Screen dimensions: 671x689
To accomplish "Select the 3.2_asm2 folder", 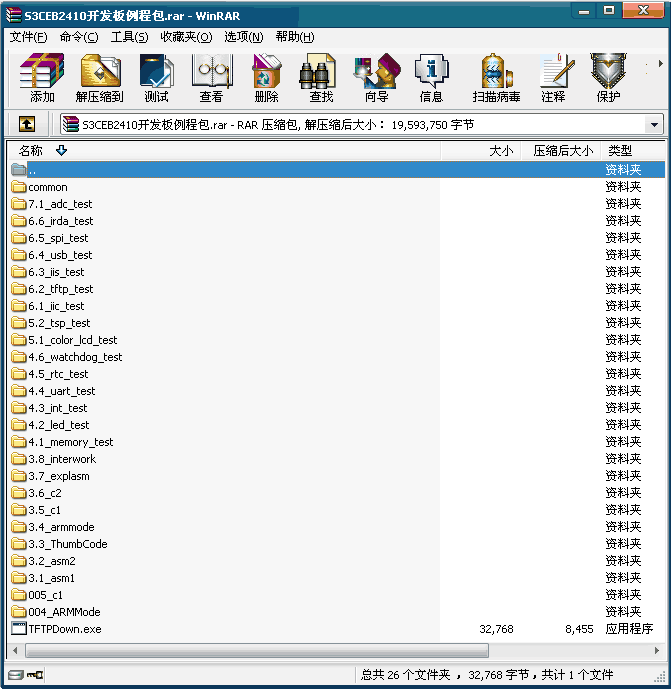I will point(44,561).
